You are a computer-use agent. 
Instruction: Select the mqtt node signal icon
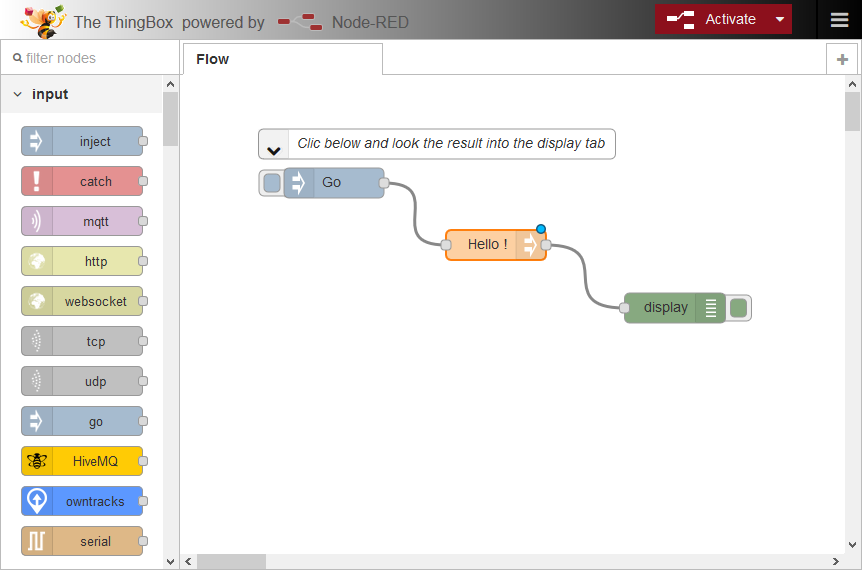coord(37,221)
